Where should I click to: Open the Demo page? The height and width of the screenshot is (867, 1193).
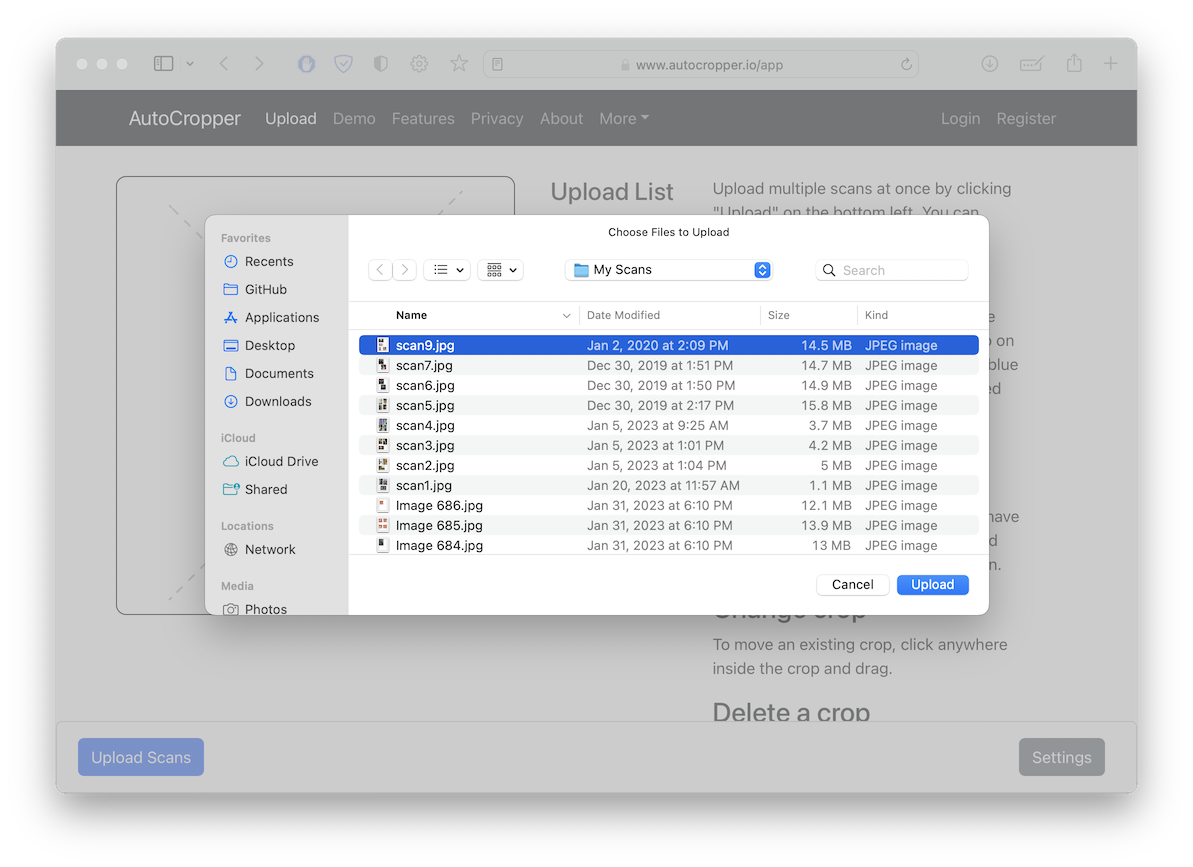point(354,119)
